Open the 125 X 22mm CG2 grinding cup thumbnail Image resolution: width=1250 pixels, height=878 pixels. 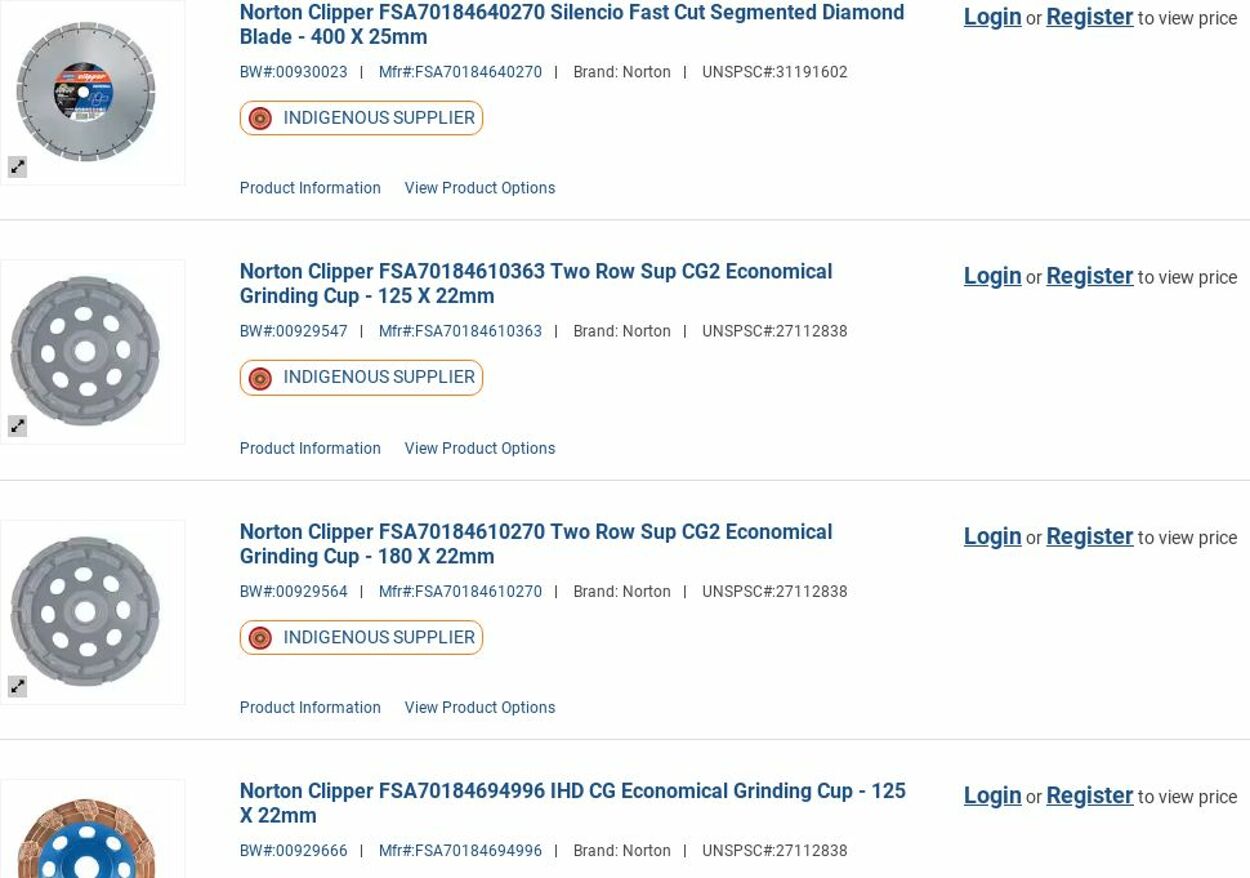pos(86,351)
